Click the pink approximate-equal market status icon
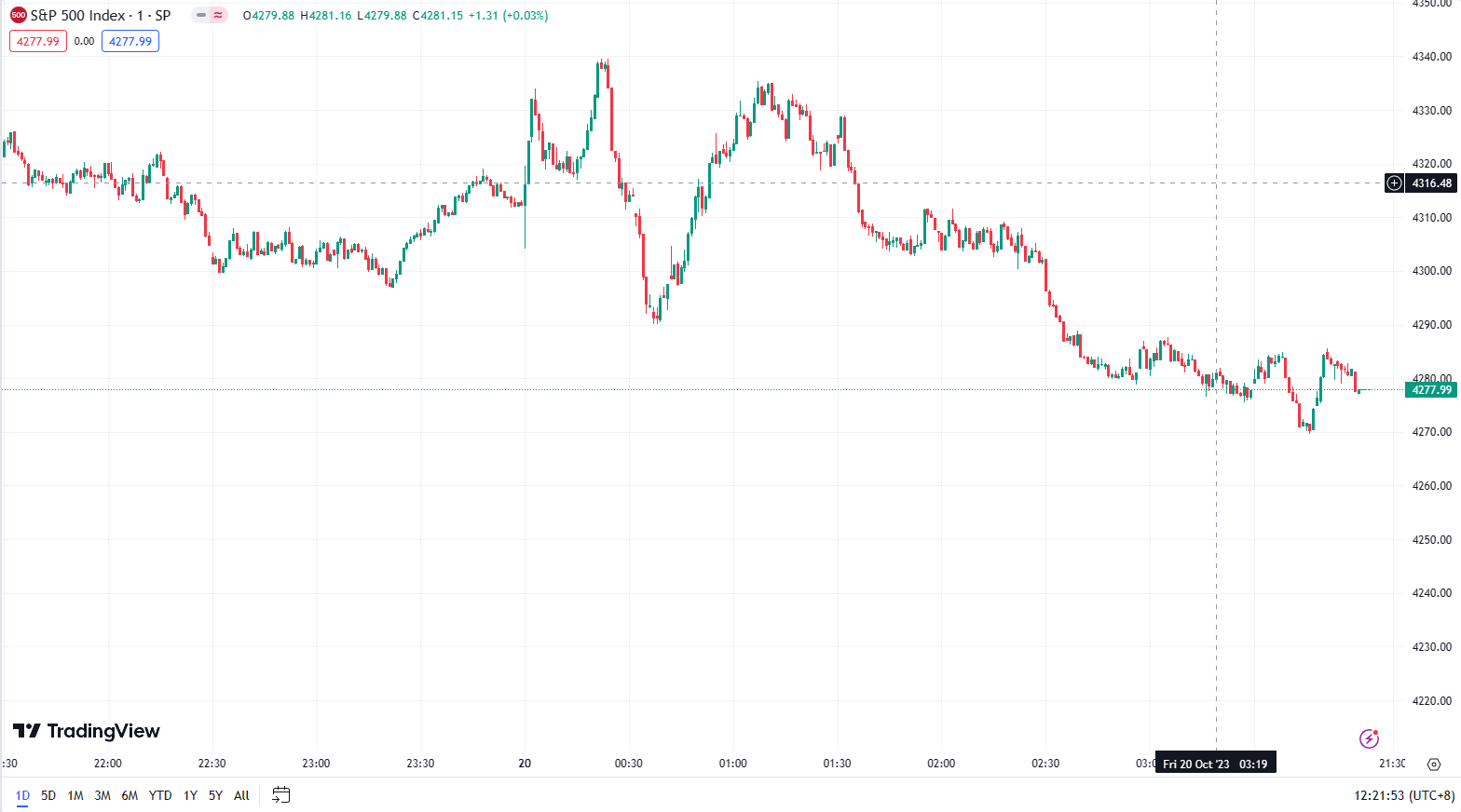 [219, 15]
